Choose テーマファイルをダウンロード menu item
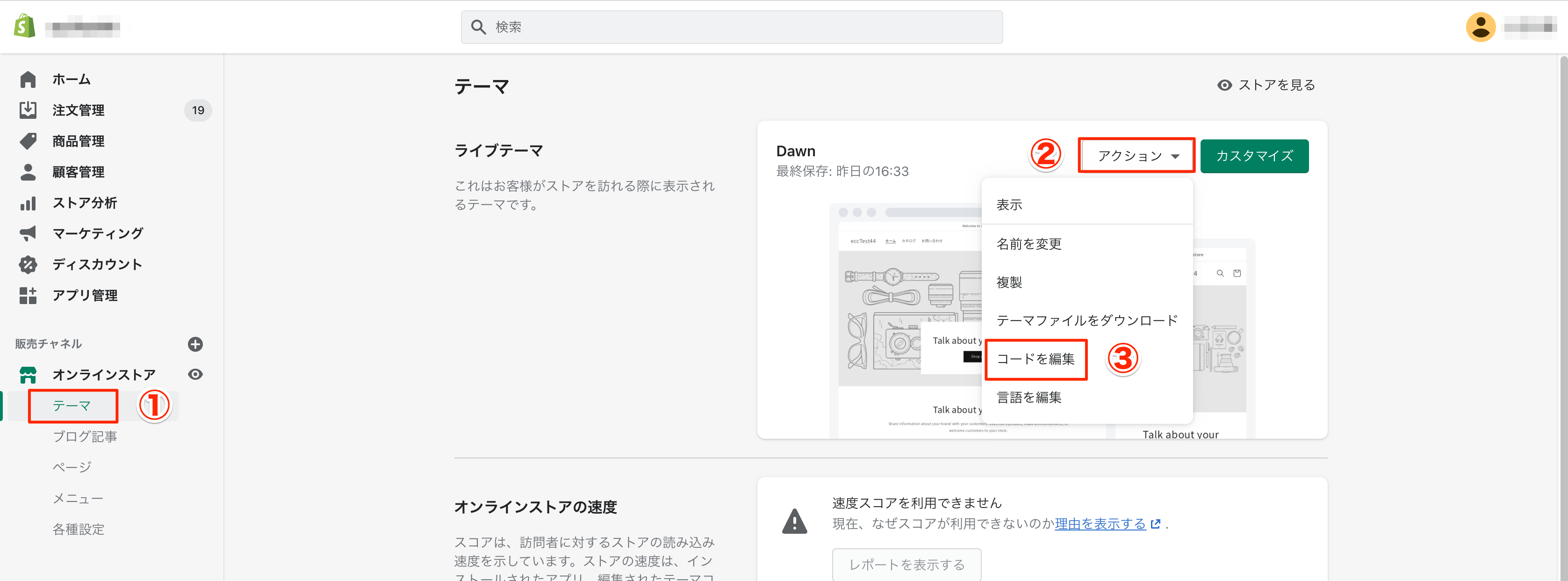This screenshot has height=581, width=1568. coord(1087,320)
